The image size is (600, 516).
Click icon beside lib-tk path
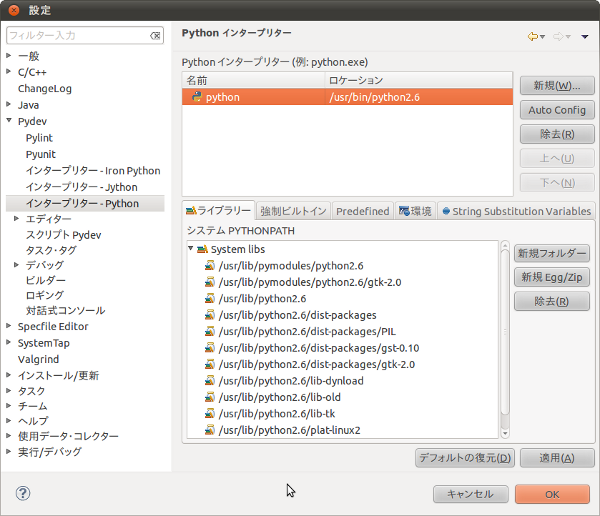tap(209, 413)
